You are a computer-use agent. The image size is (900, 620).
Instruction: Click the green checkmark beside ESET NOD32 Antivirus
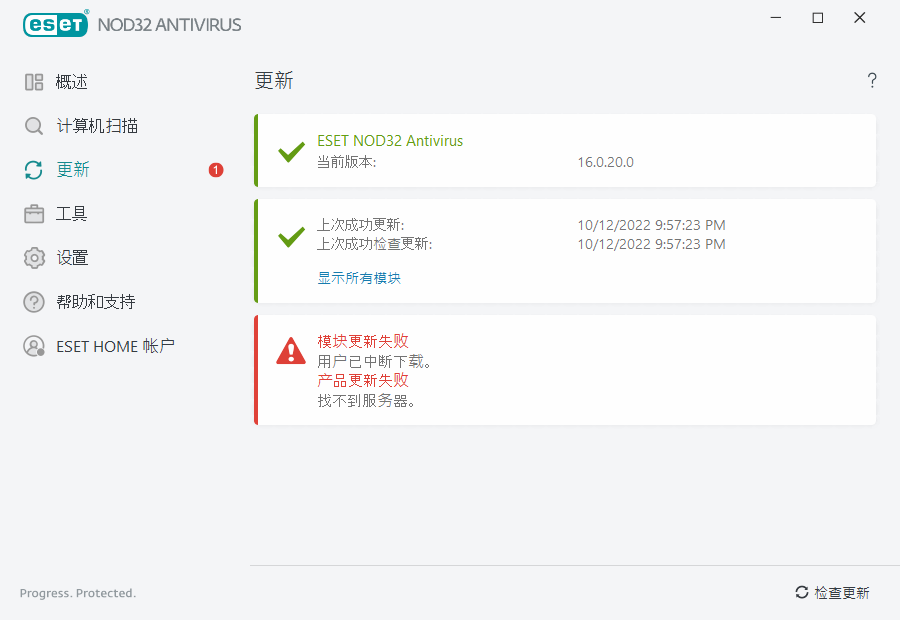pyautogui.click(x=291, y=152)
